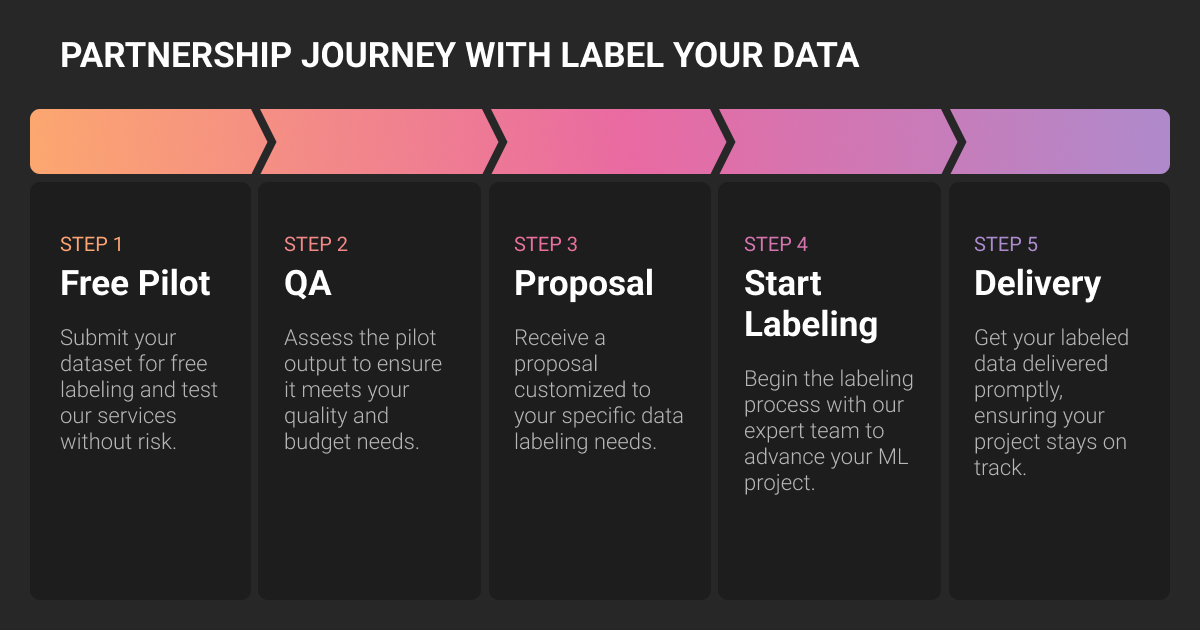
Task: Select the STEP 4 label
Action: tap(776, 244)
